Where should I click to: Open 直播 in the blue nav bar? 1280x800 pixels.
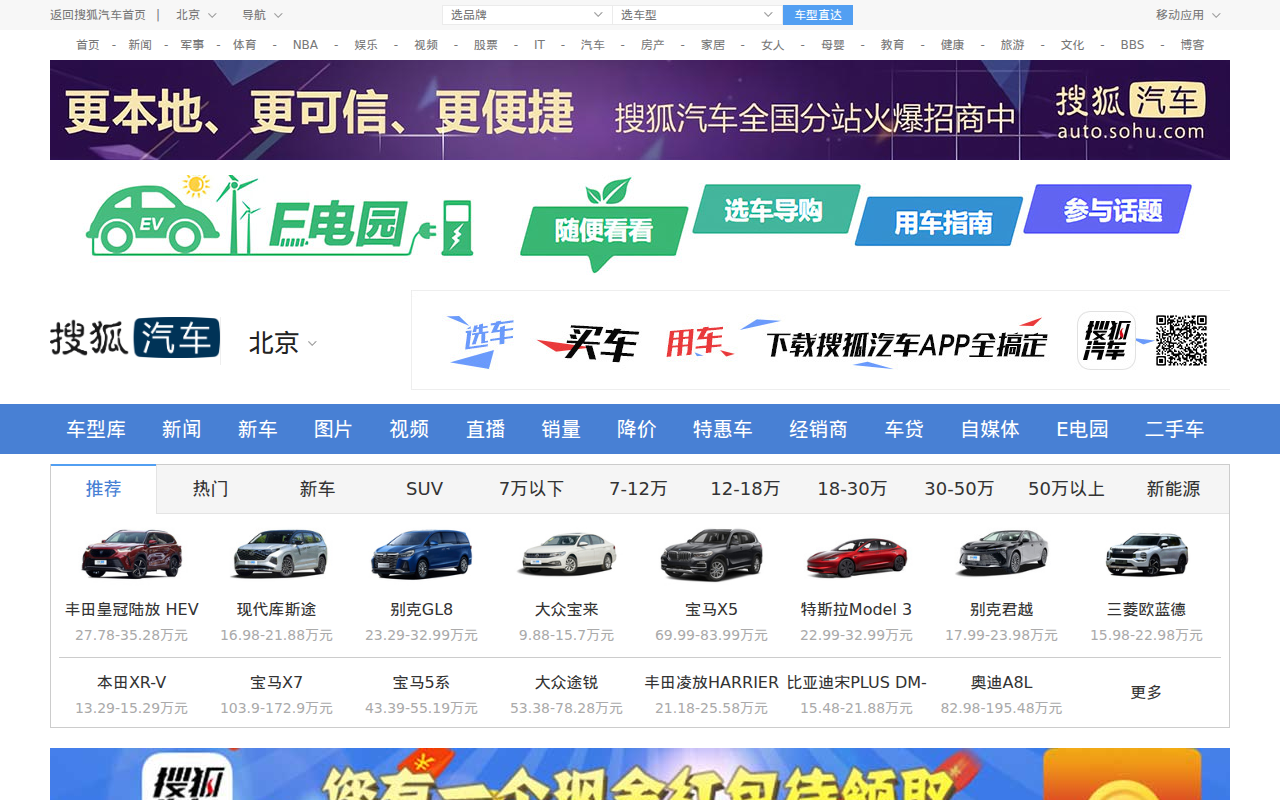485,429
